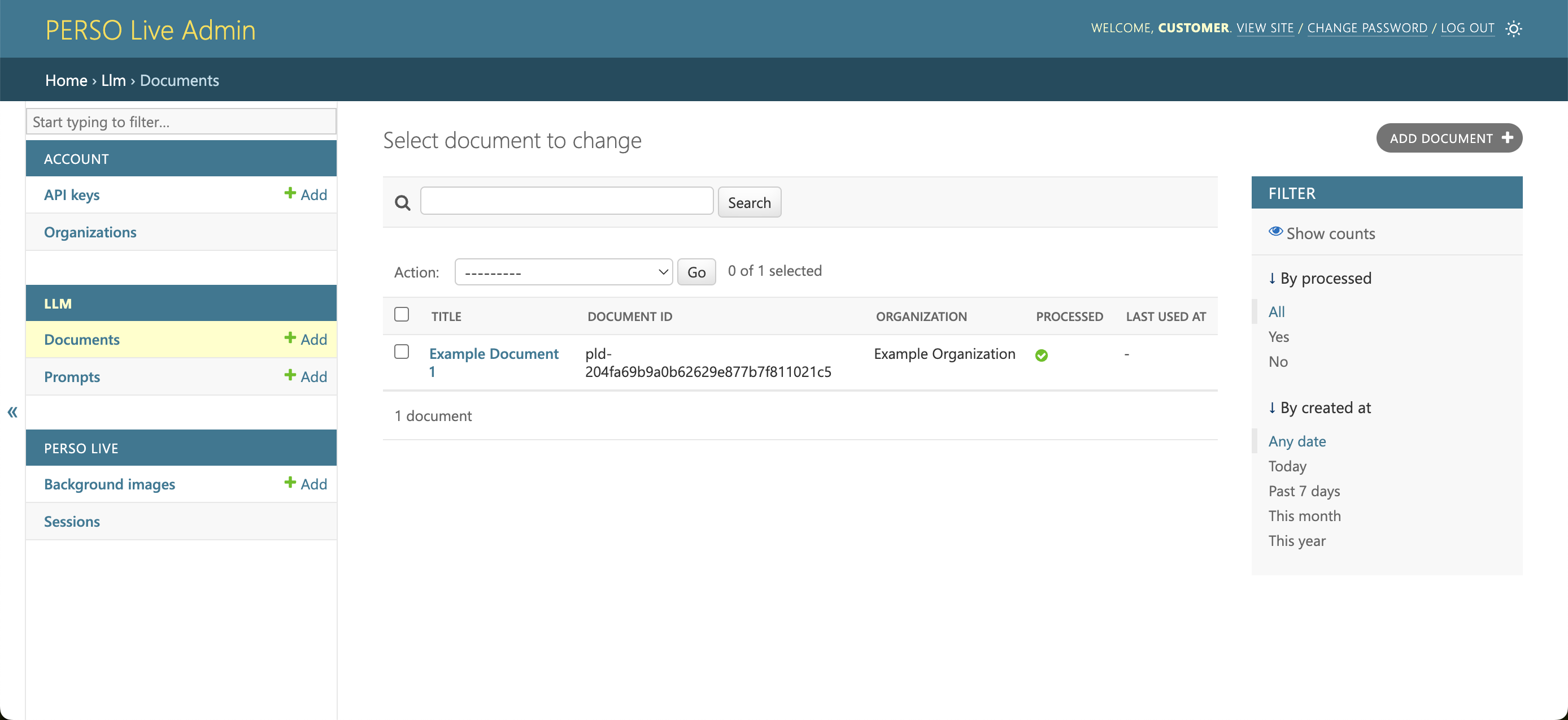
Task: Click the green processed checkmark icon
Action: pos(1041,355)
